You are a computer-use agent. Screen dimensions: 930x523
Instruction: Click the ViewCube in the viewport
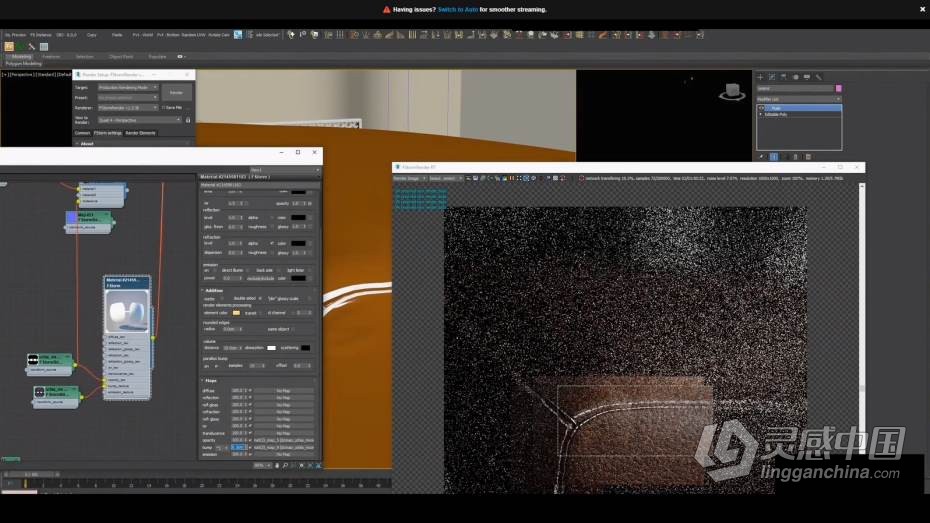(732, 92)
